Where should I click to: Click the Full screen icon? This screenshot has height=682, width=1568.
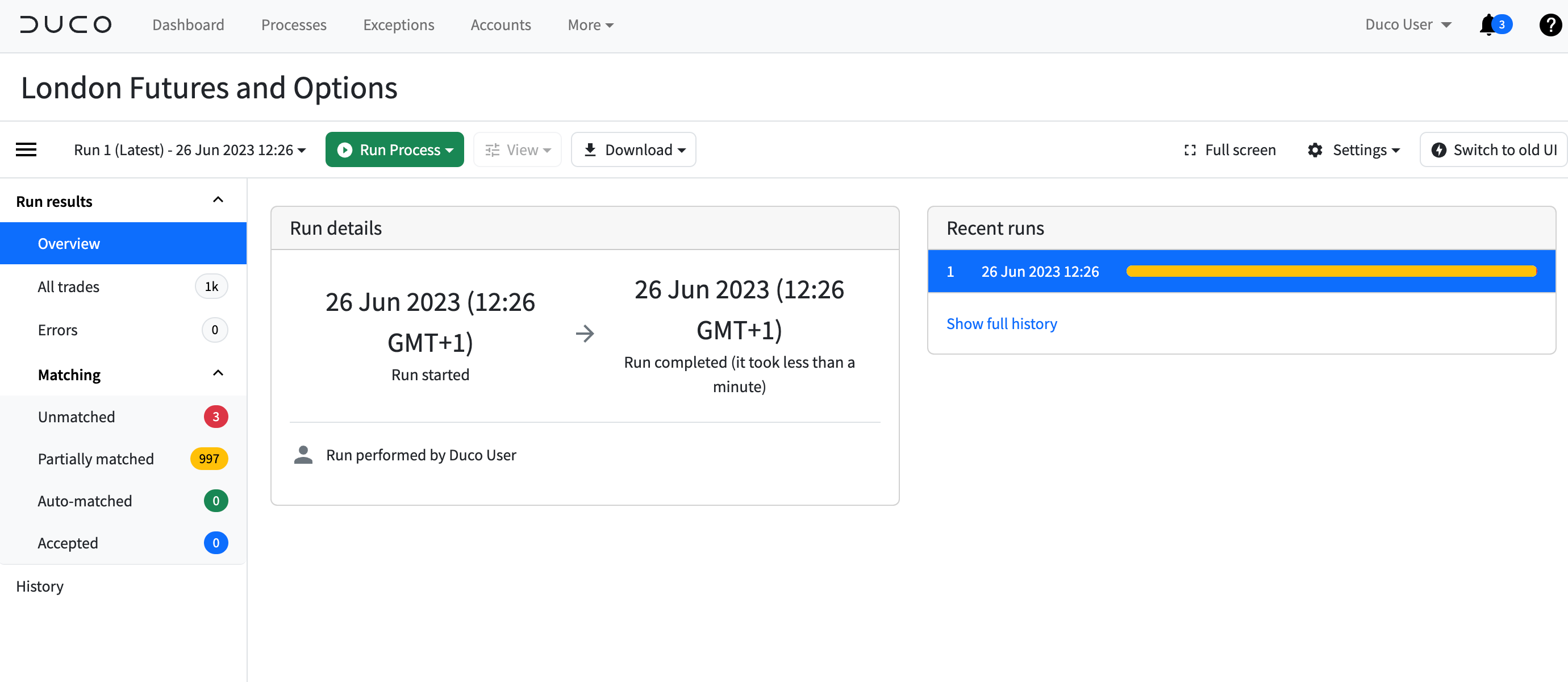tap(1190, 149)
